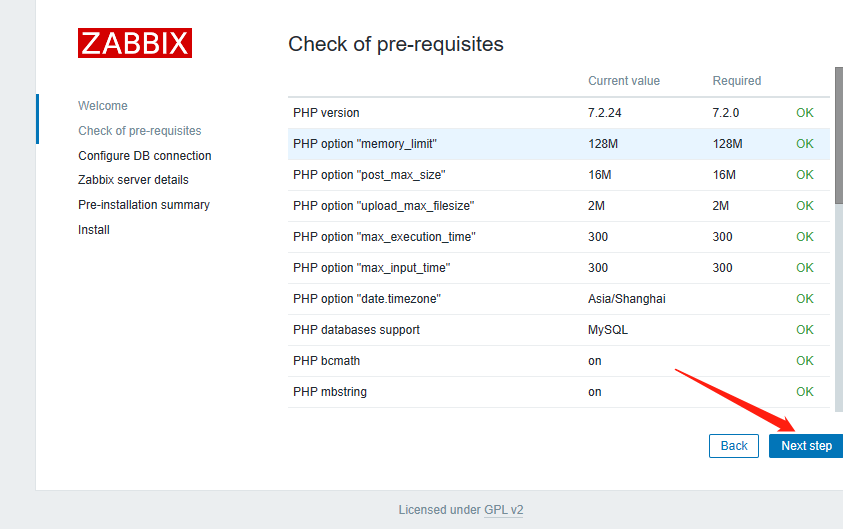Click OK status for max_execution_time row
This screenshot has height=529, width=843.
804,237
